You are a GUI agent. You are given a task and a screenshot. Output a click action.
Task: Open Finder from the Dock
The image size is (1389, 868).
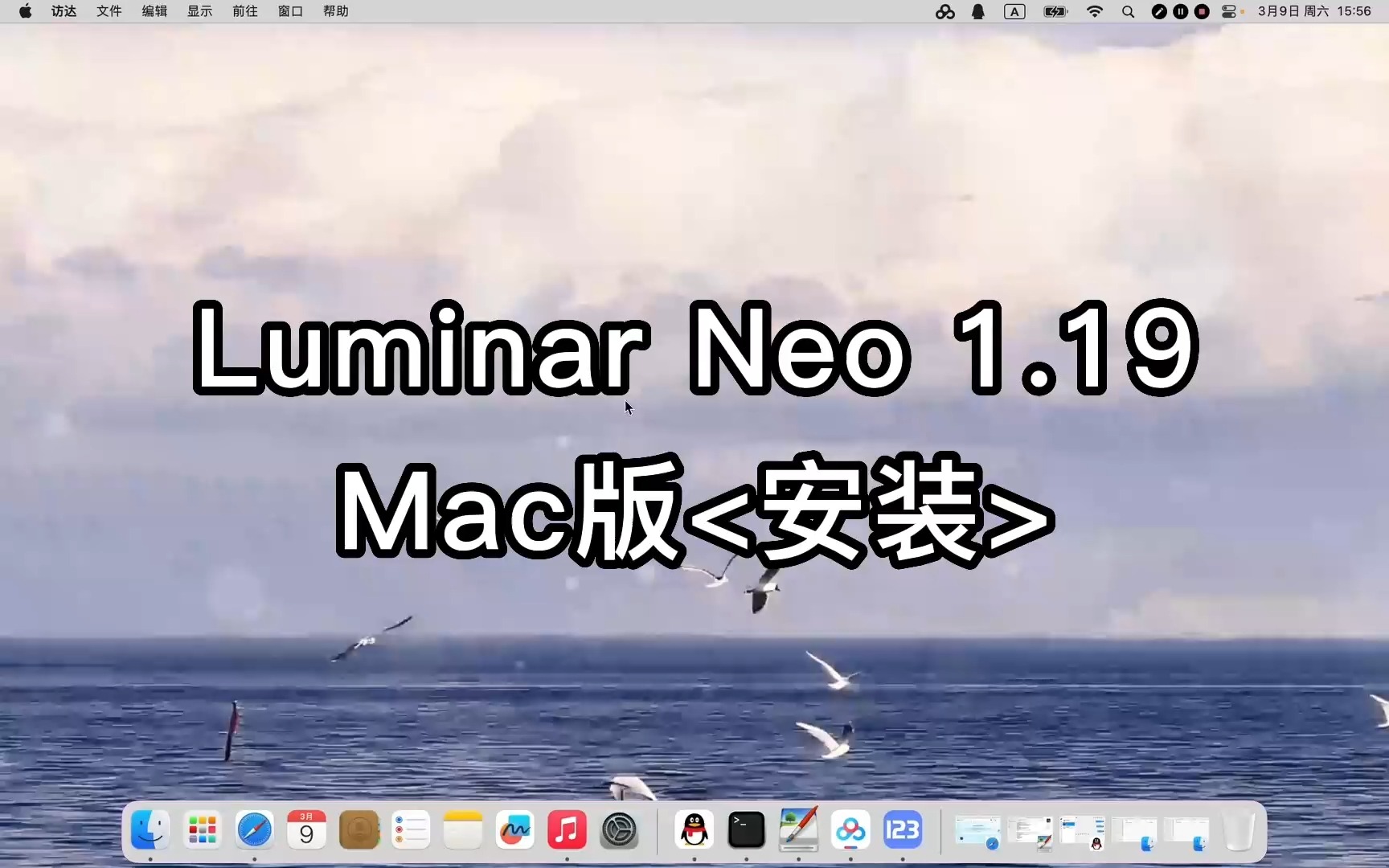tap(150, 830)
